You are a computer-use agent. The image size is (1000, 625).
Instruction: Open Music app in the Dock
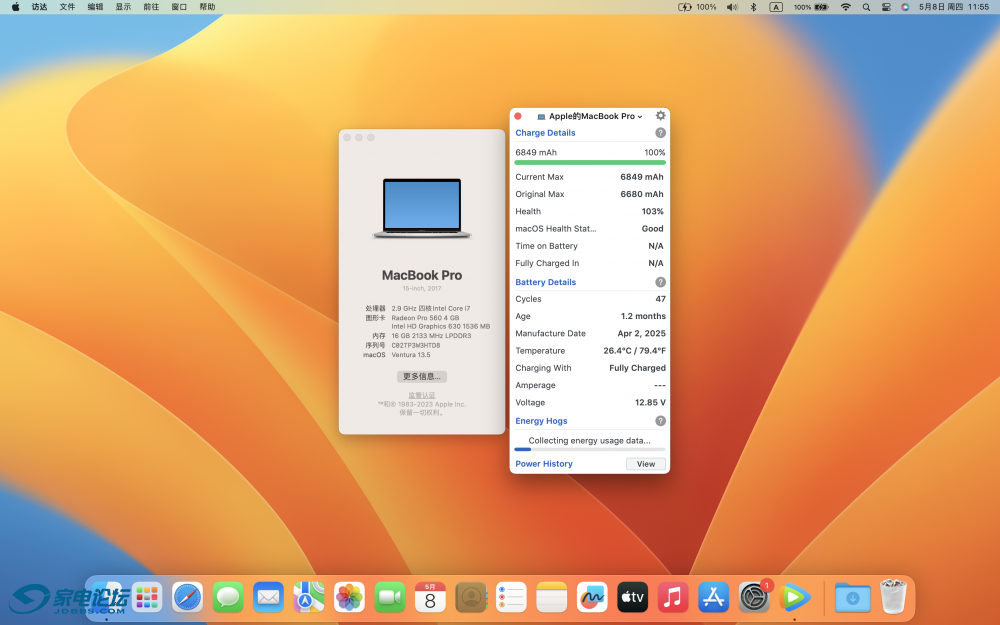tap(673, 598)
